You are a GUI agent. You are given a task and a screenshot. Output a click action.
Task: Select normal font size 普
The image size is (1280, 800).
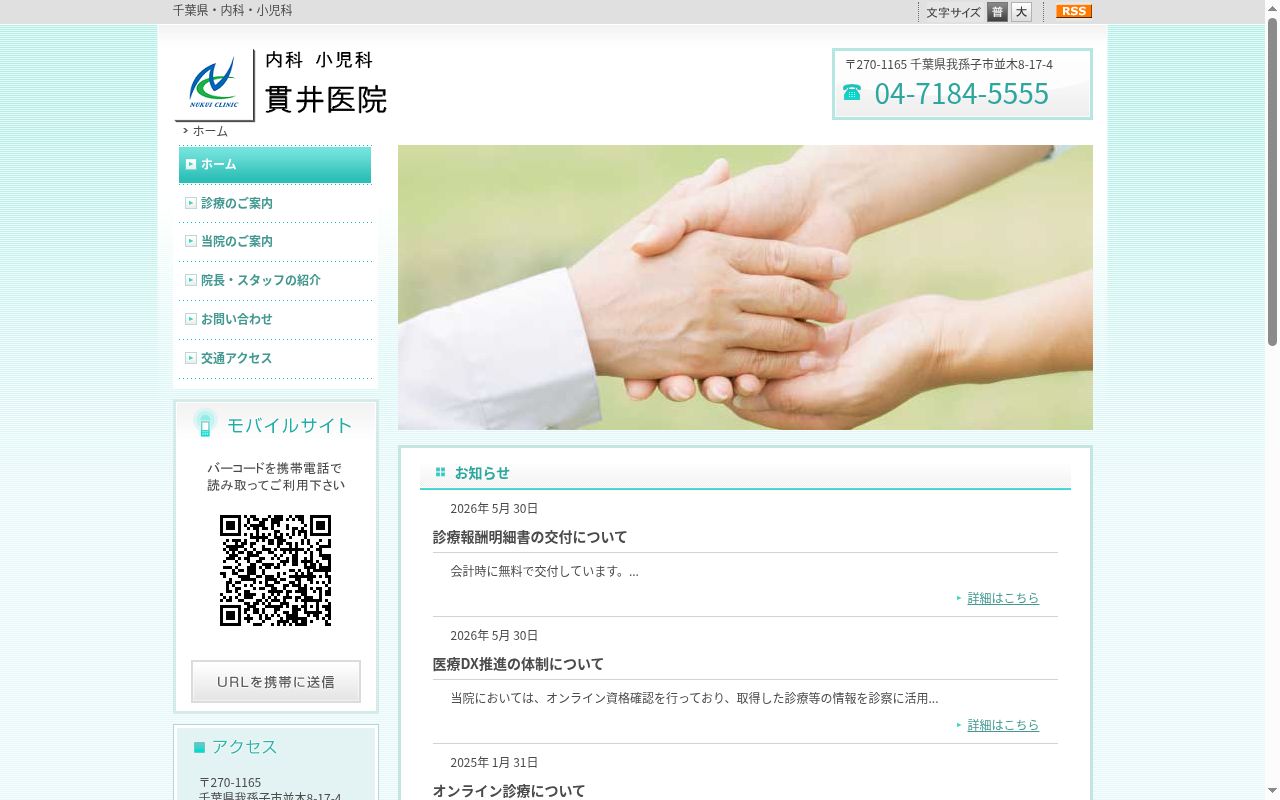997,12
